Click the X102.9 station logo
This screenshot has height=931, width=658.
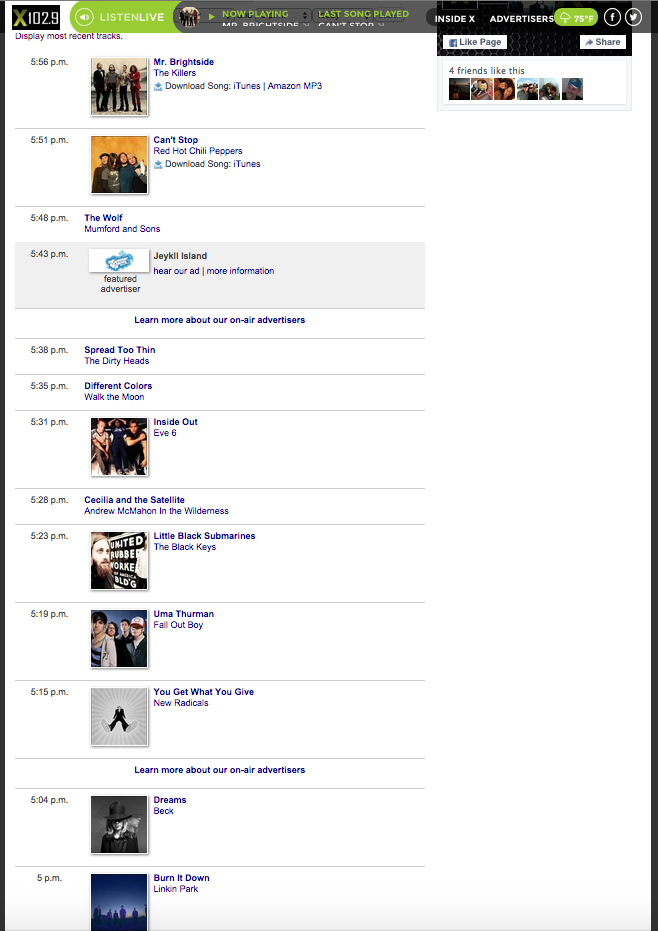36,18
